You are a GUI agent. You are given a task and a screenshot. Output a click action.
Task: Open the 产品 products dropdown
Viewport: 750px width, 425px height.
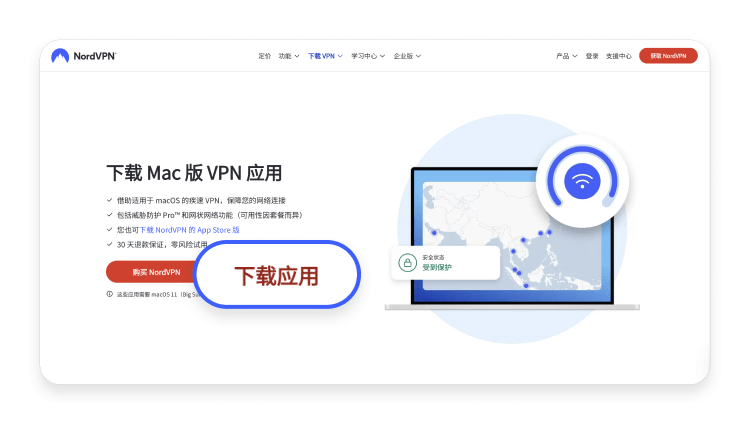(566, 56)
